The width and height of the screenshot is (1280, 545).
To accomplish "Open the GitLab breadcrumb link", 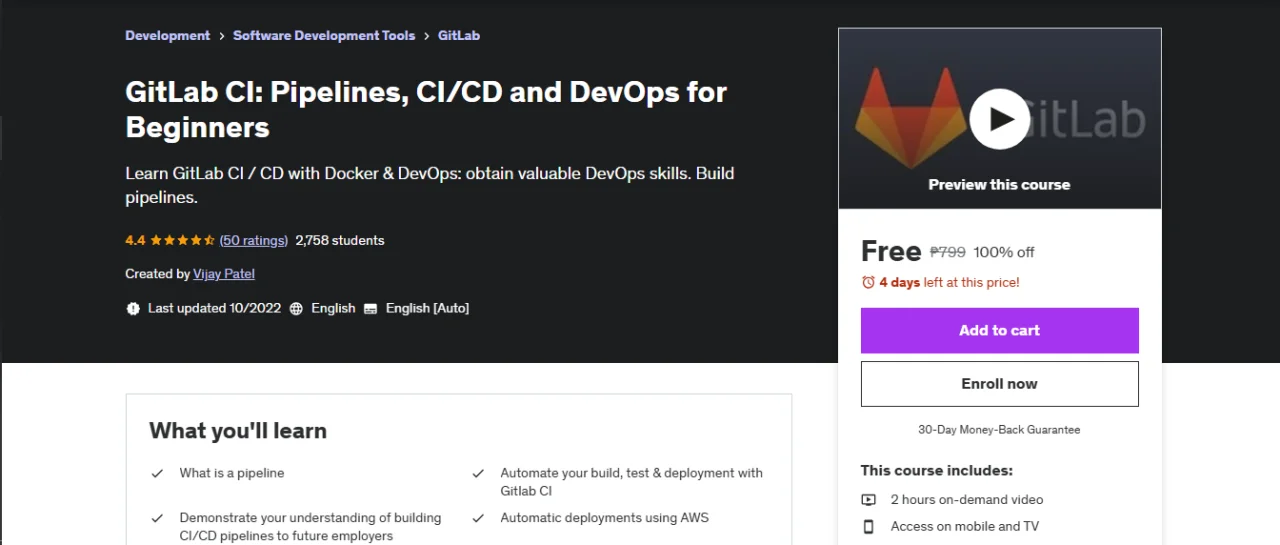I will [459, 35].
